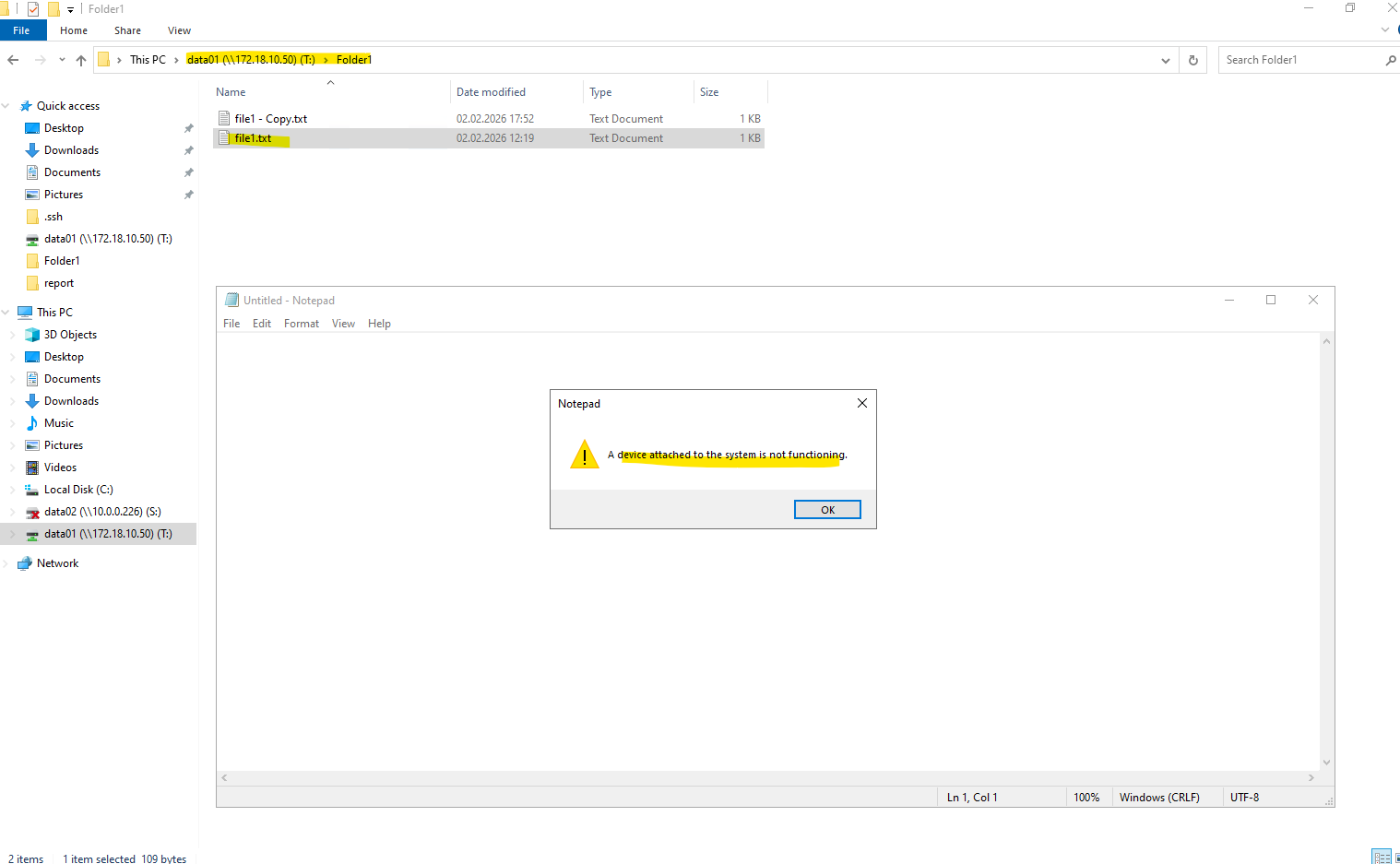Click the Forward navigation arrow in Explorer
Viewport: 1400px width, 864px height.
[x=40, y=60]
